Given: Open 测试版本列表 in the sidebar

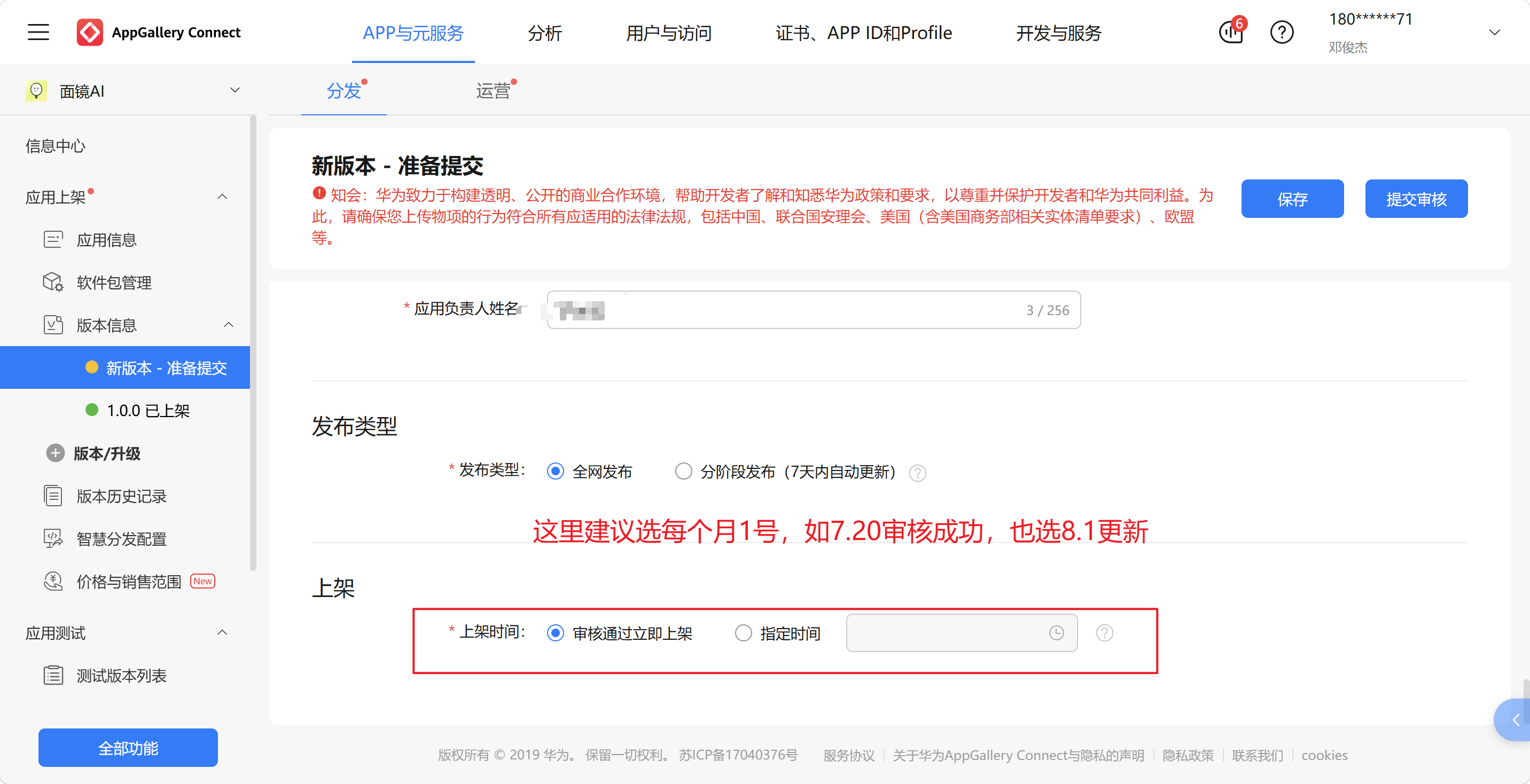Looking at the screenshot, I should pyautogui.click(x=121, y=676).
